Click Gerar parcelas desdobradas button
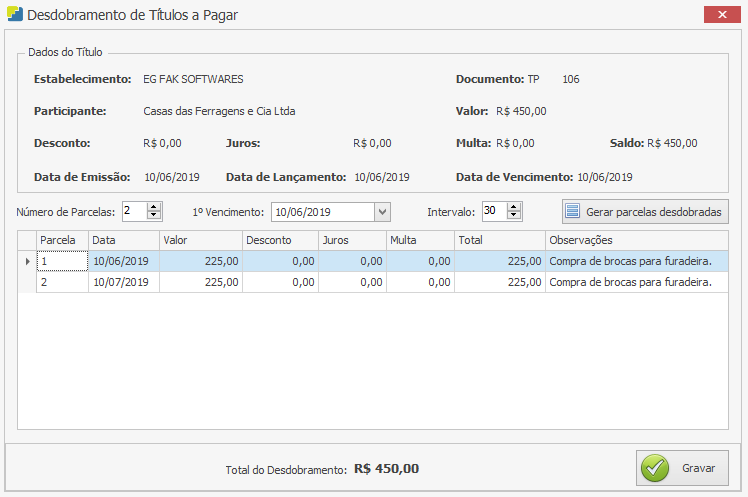The width and height of the screenshot is (748, 497). pyautogui.click(x=644, y=212)
